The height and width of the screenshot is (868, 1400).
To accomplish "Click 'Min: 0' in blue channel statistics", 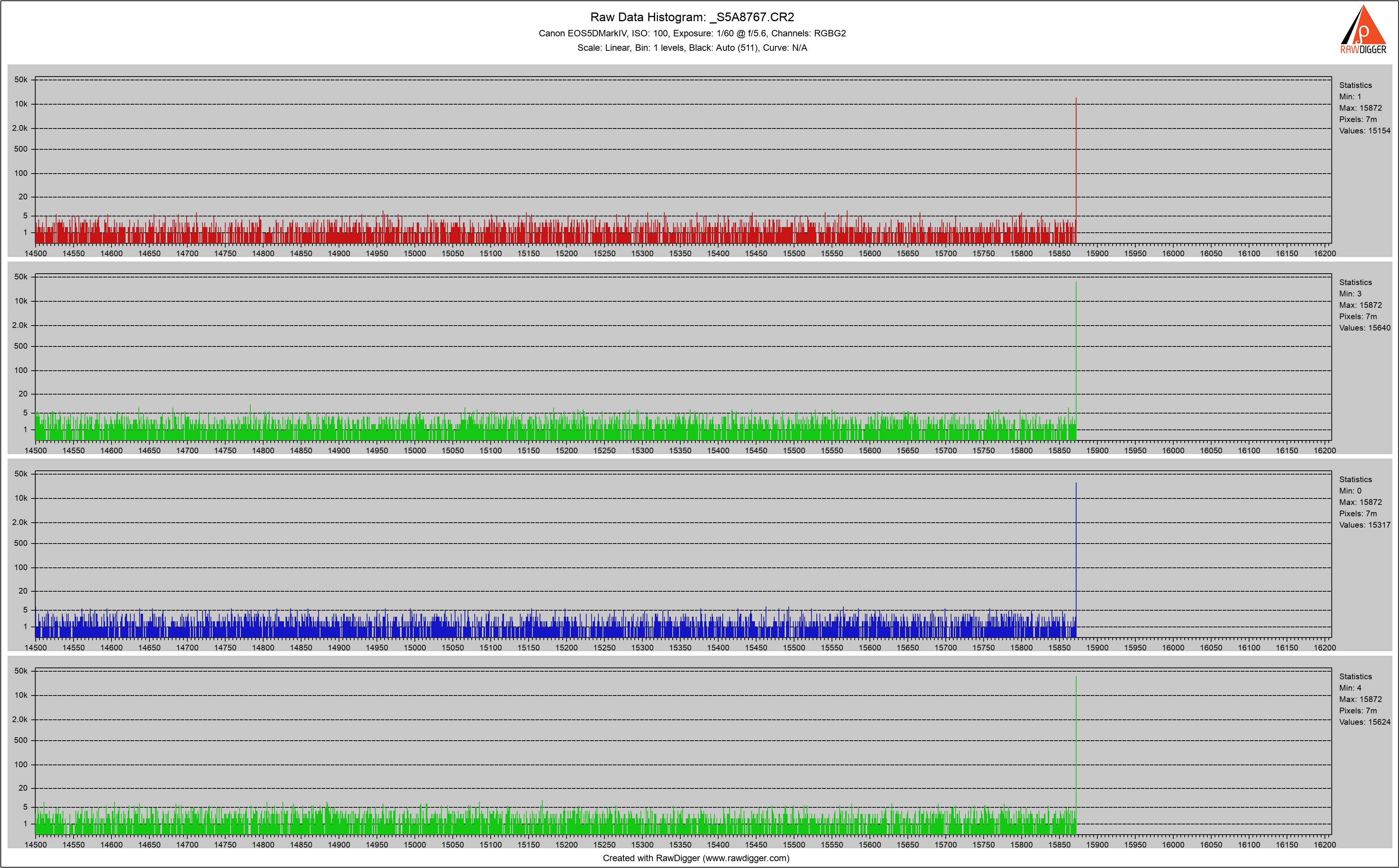I will pos(1350,491).
